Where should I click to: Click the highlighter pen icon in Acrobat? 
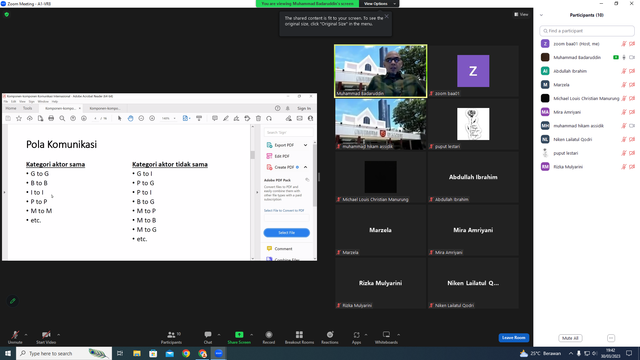(x=226, y=118)
